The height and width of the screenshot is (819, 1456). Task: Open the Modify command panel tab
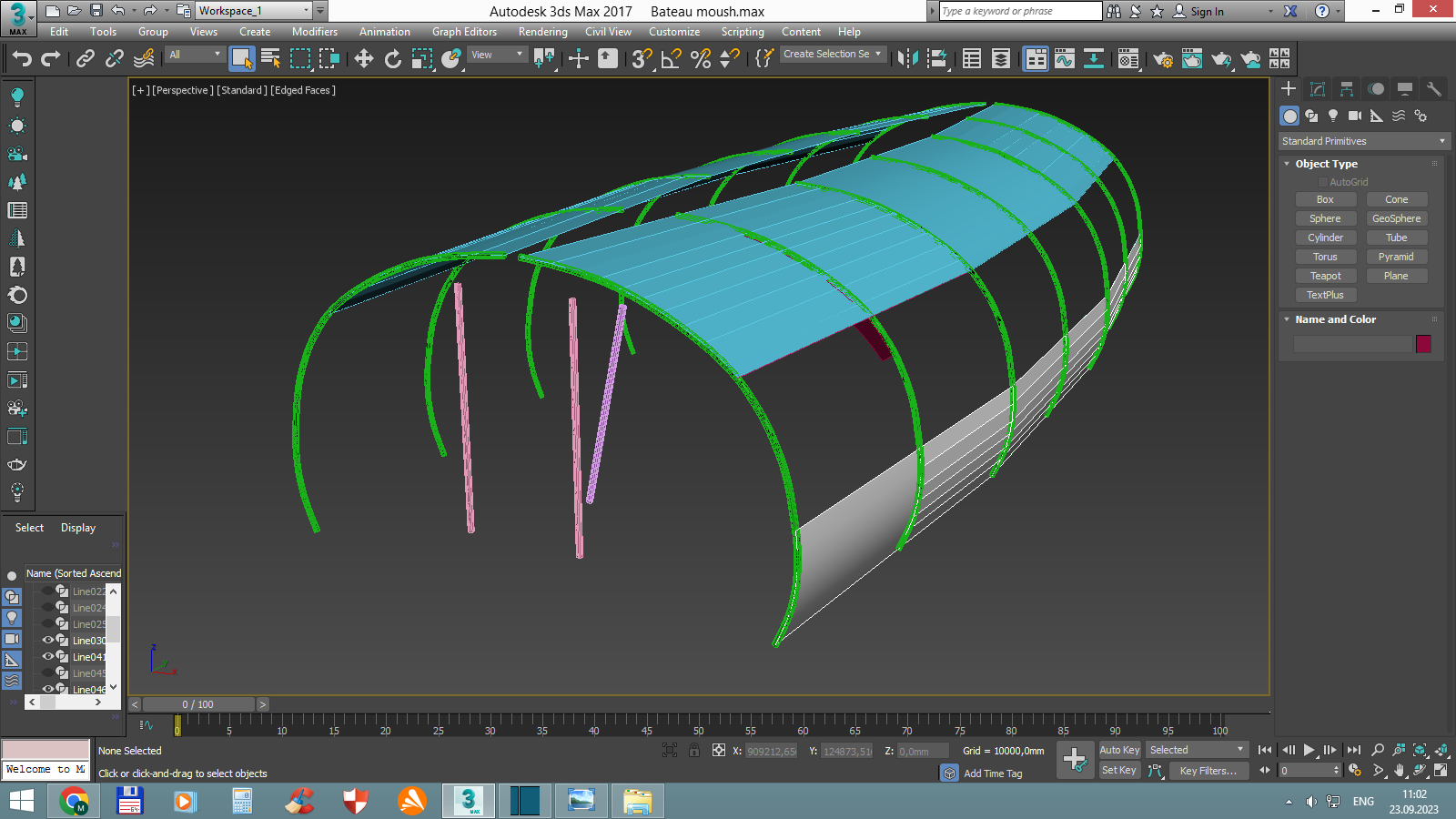(x=1317, y=89)
